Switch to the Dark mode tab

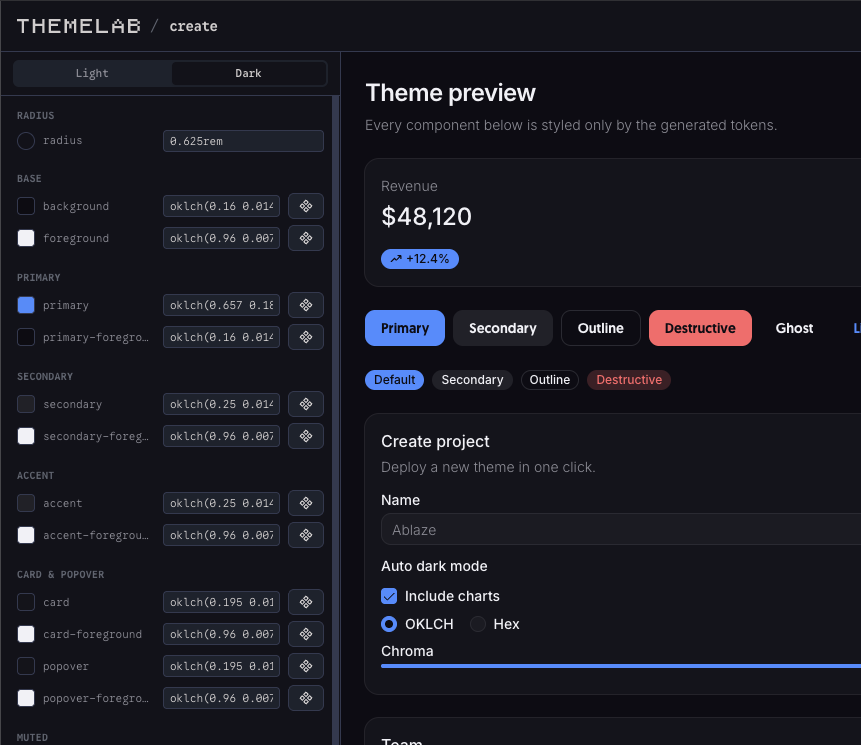click(x=248, y=73)
